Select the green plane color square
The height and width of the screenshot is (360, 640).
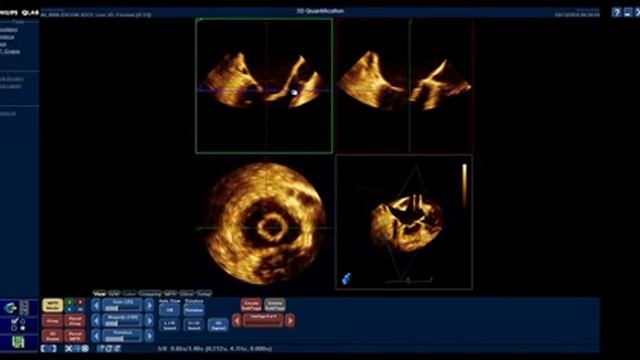(x=70, y=302)
